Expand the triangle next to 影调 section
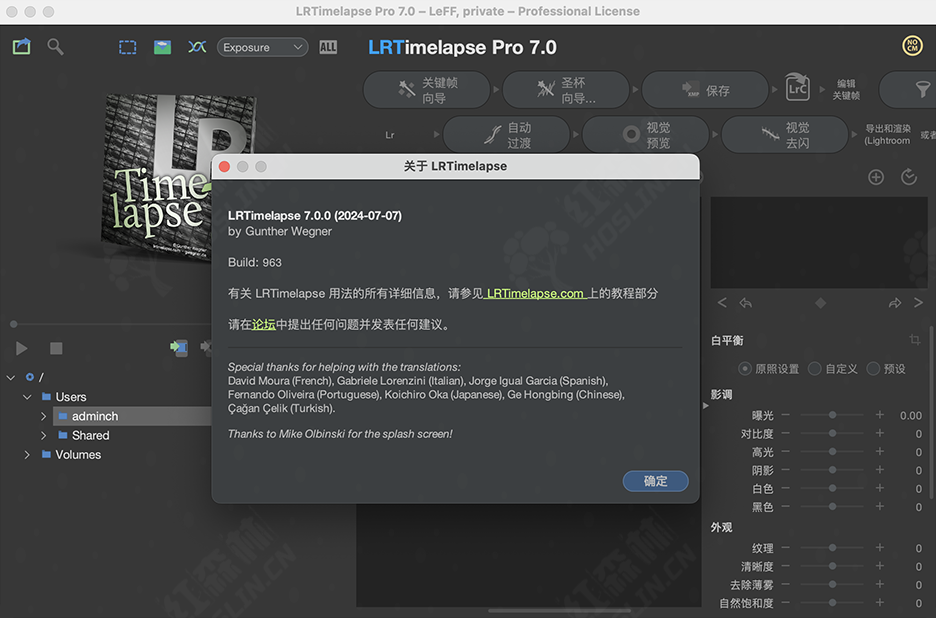The image size is (936, 618). 706,406
